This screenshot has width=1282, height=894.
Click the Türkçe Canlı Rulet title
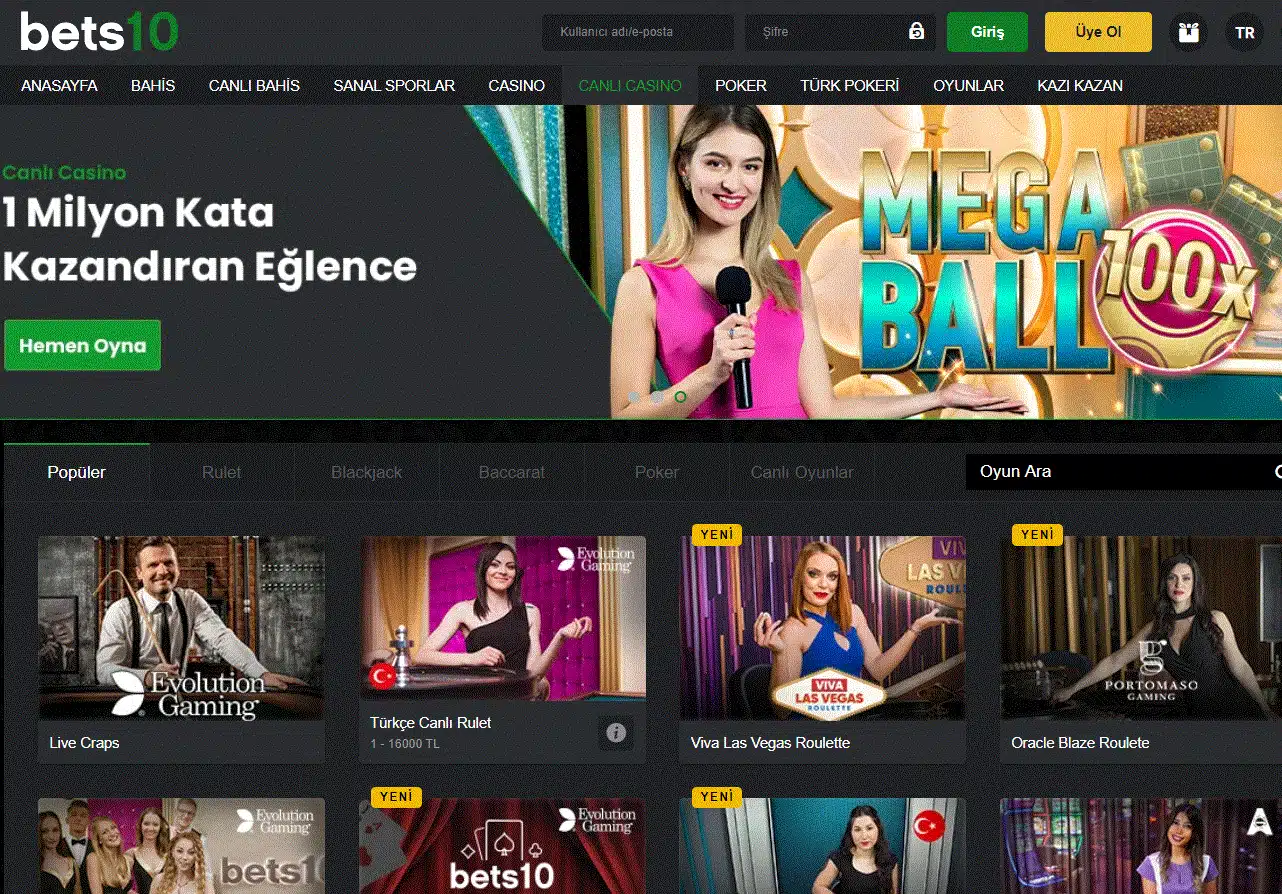(430, 722)
